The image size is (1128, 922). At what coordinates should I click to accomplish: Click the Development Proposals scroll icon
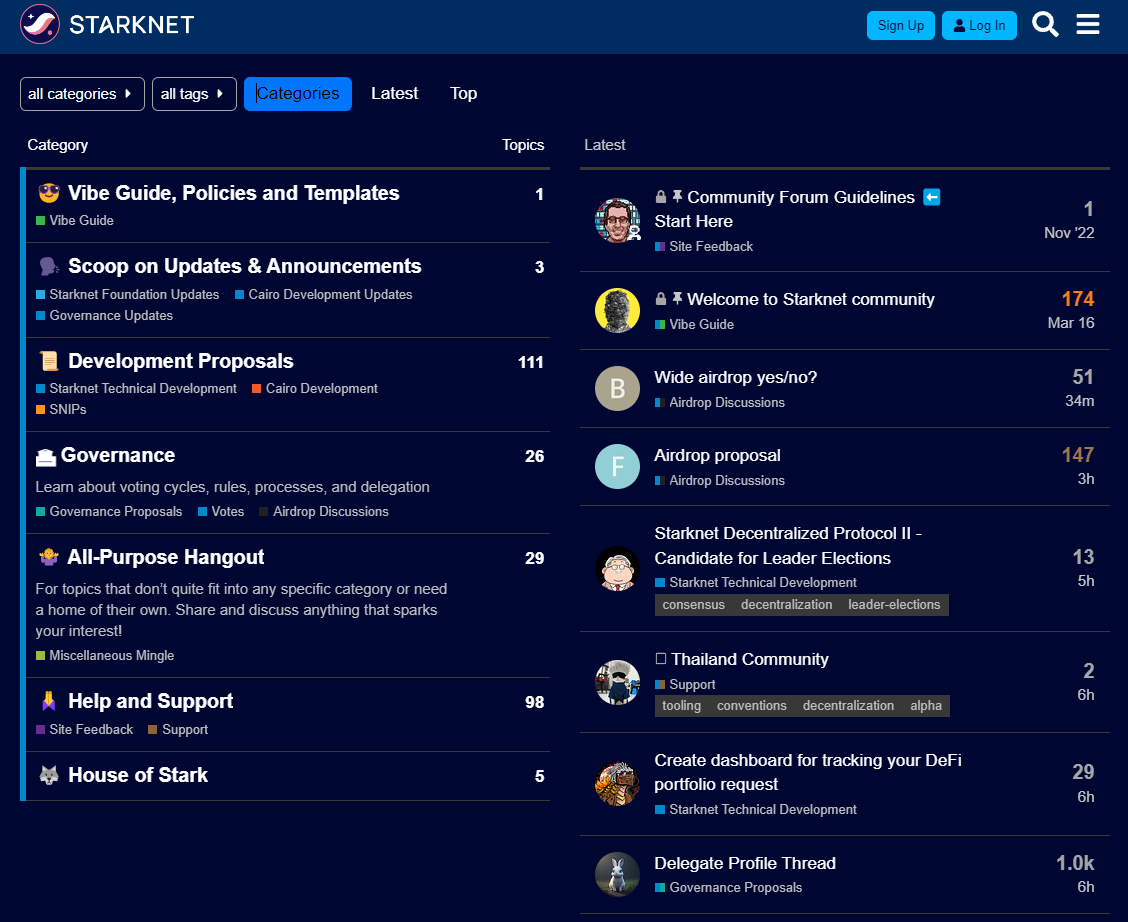[49, 361]
